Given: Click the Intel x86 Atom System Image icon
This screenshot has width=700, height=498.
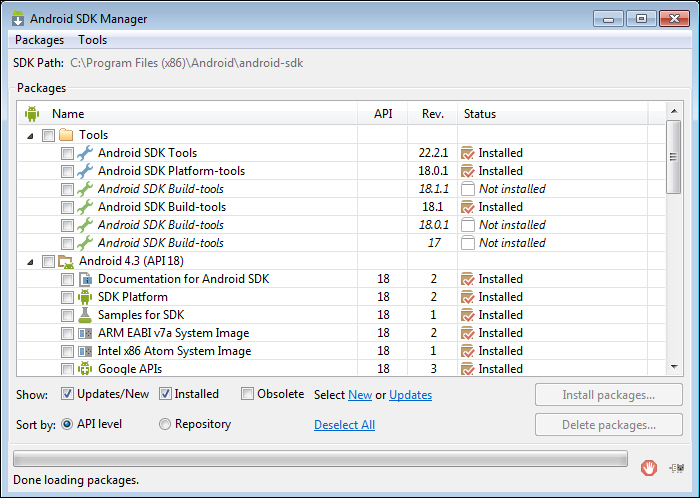Looking at the screenshot, I should click(85, 351).
